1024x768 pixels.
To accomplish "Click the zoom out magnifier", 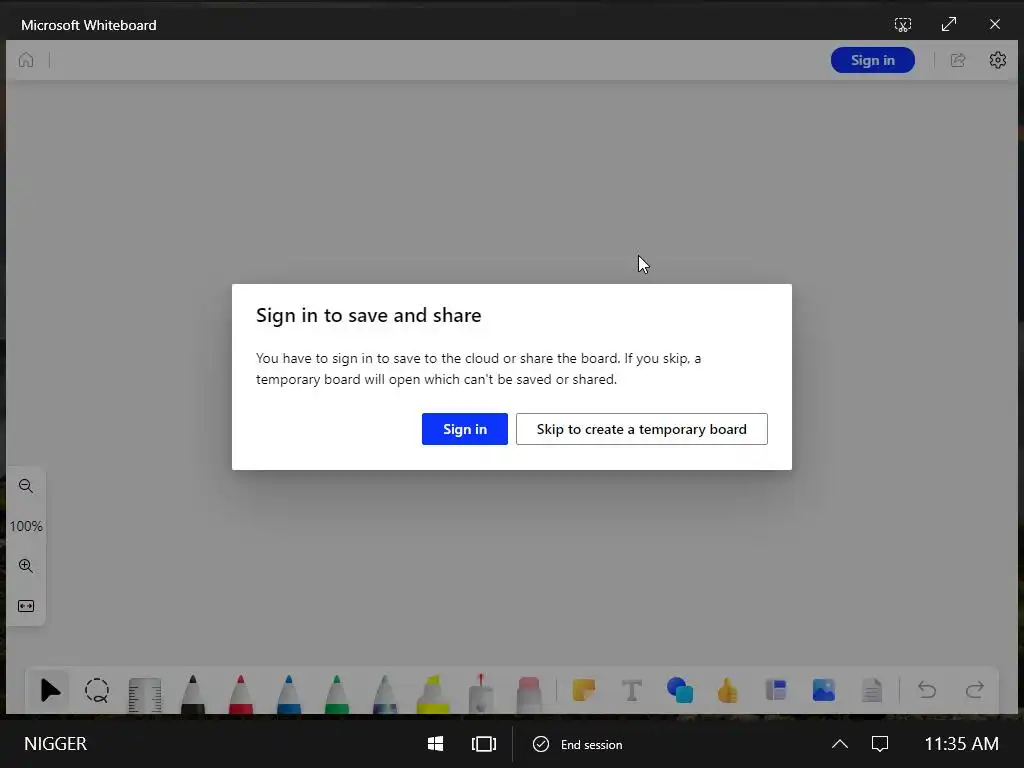I will [26, 486].
